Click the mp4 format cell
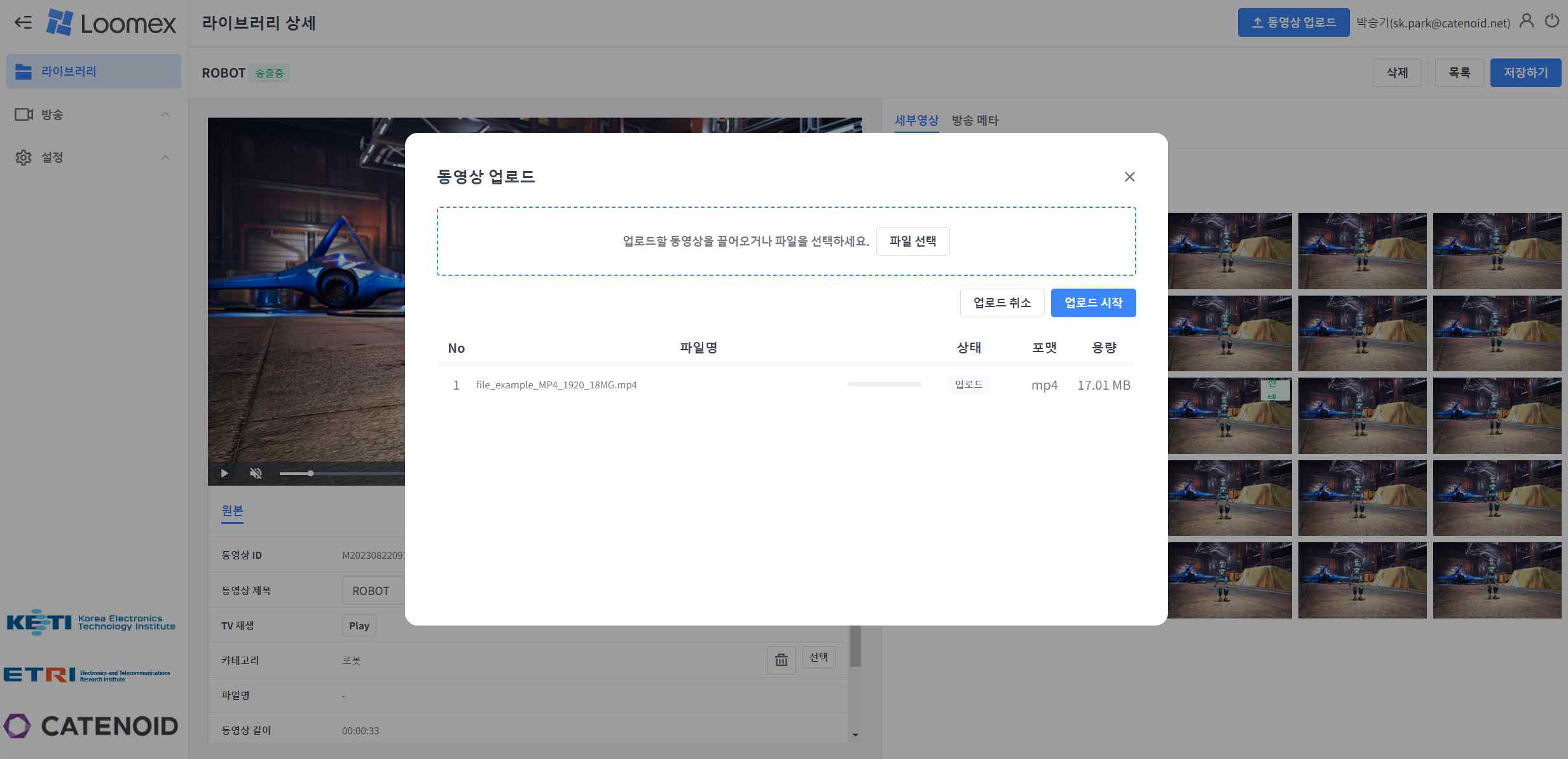Viewport: 1568px width, 759px height. [1044, 385]
